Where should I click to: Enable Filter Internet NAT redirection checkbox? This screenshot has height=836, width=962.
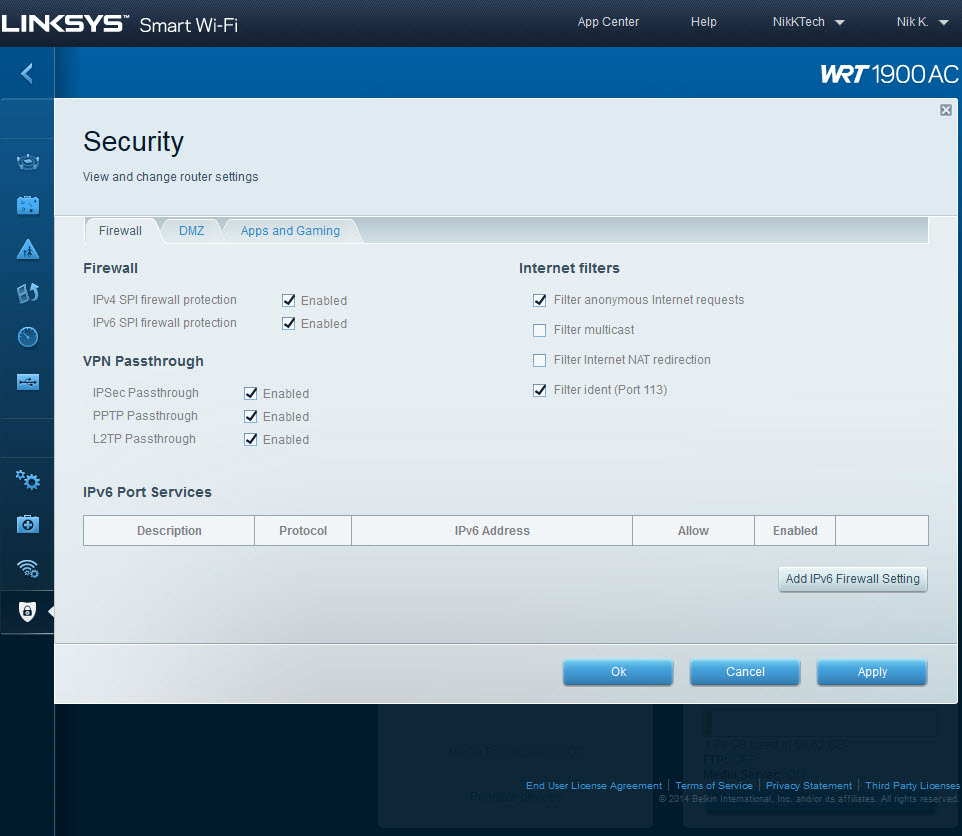point(539,360)
